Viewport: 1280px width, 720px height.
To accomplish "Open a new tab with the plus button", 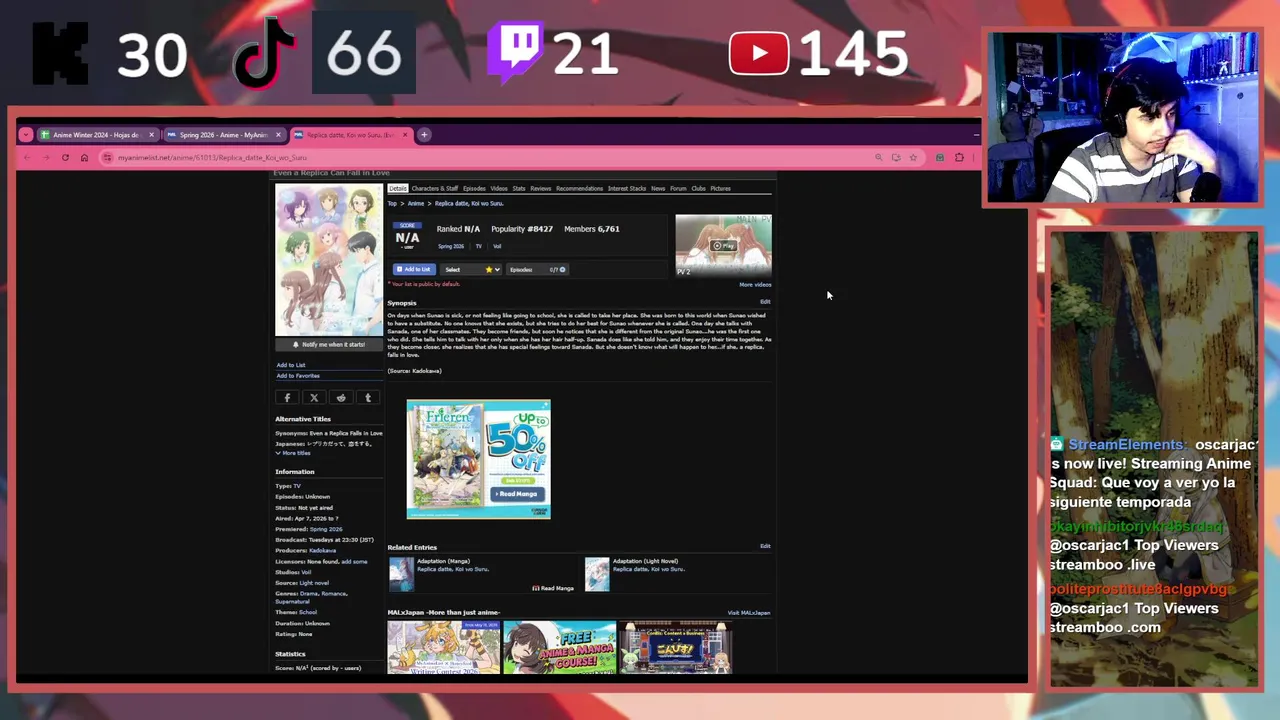I will (x=424, y=134).
